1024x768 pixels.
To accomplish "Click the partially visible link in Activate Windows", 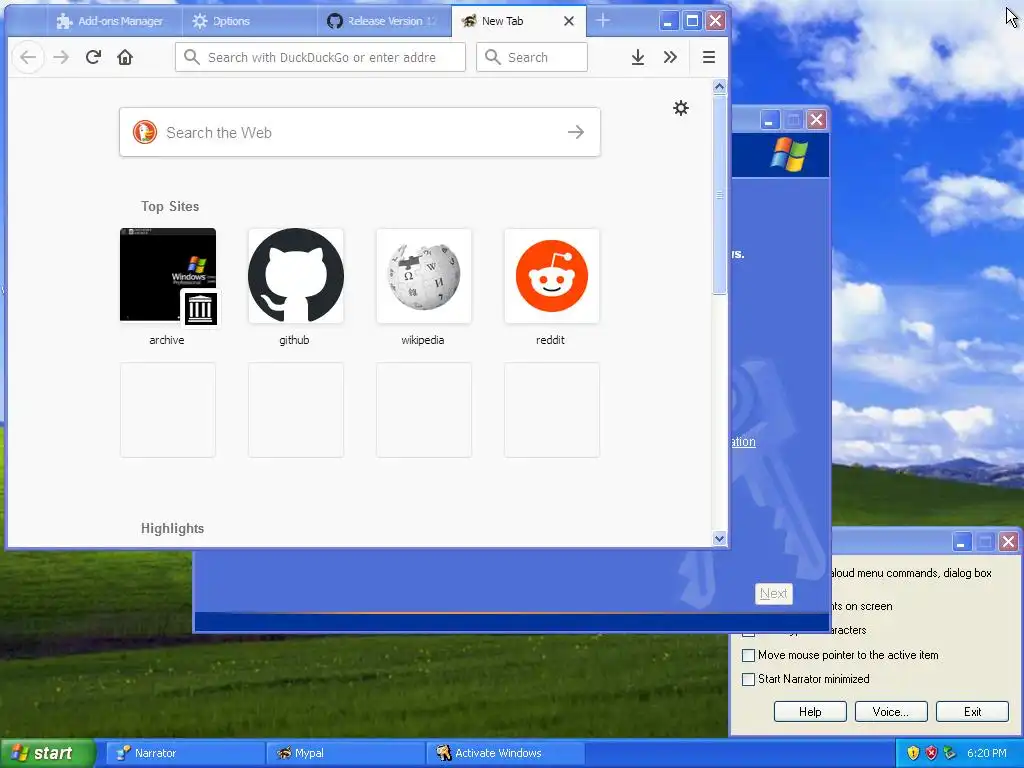I will [743, 442].
